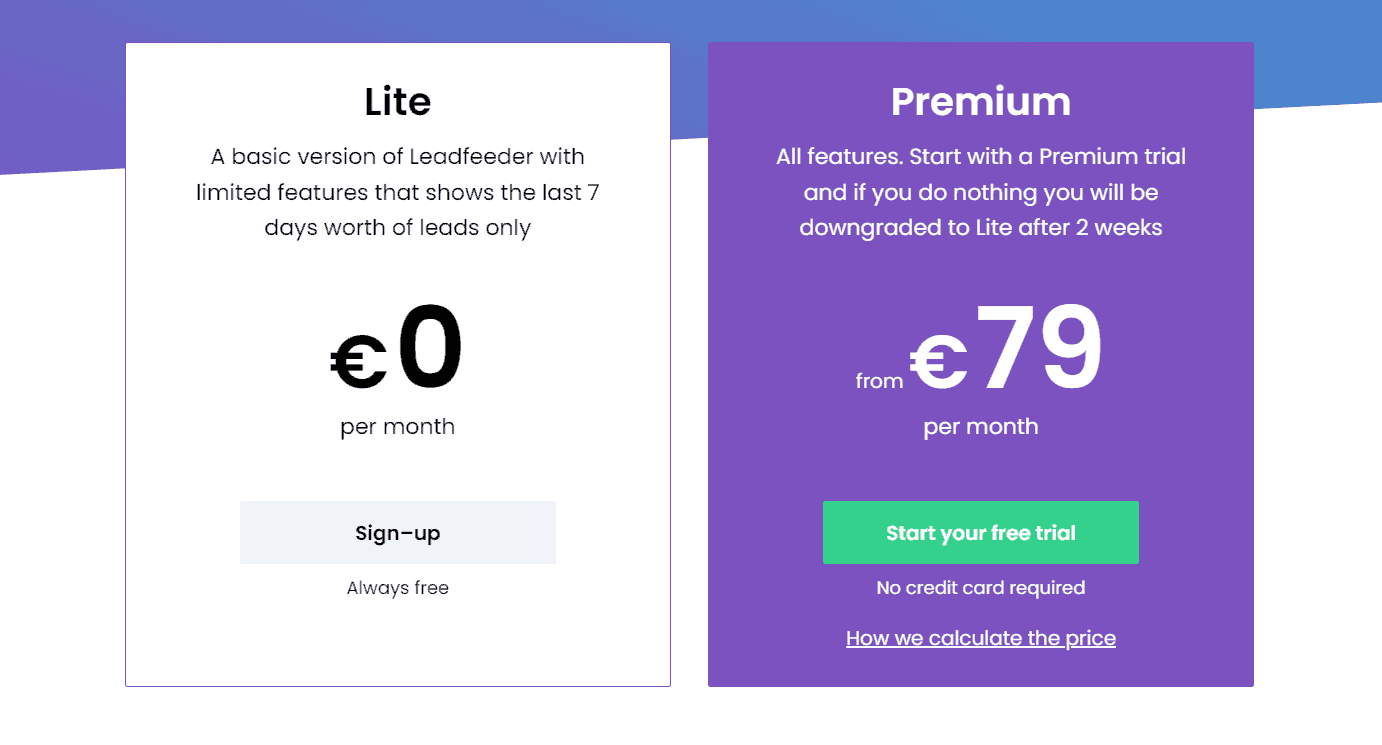This screenshot has width=1382, height=745.
Task: Click the large 79 number in the Premium card
Action: click(1040, 348)
